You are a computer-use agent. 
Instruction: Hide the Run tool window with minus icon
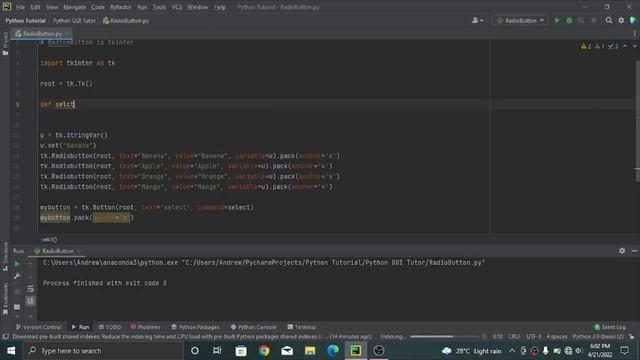(634, 251)
